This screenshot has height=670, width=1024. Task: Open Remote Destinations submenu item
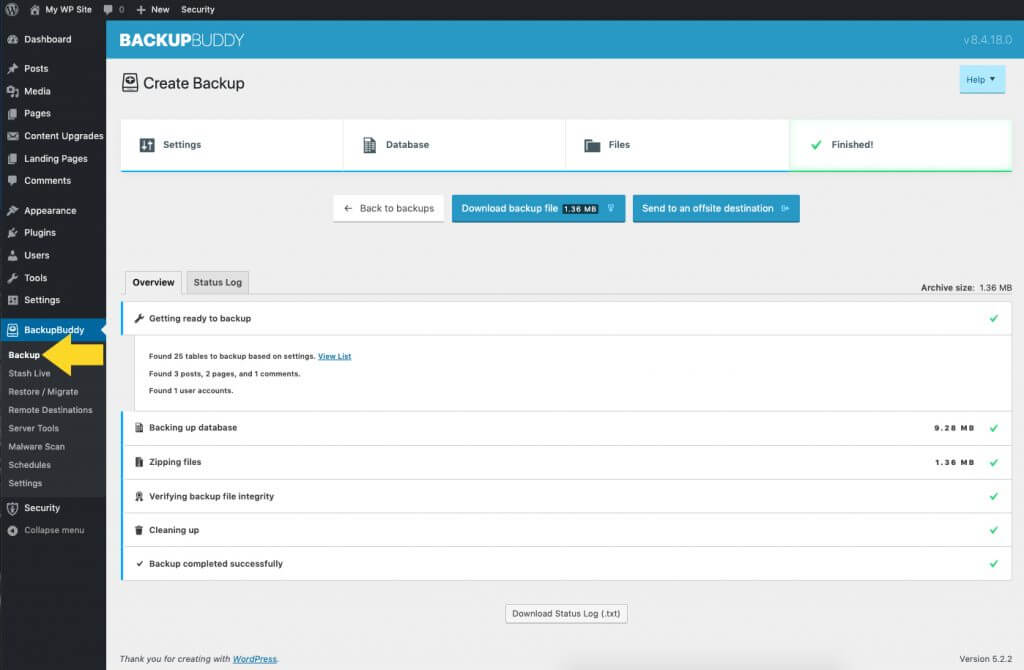(50, 410)
